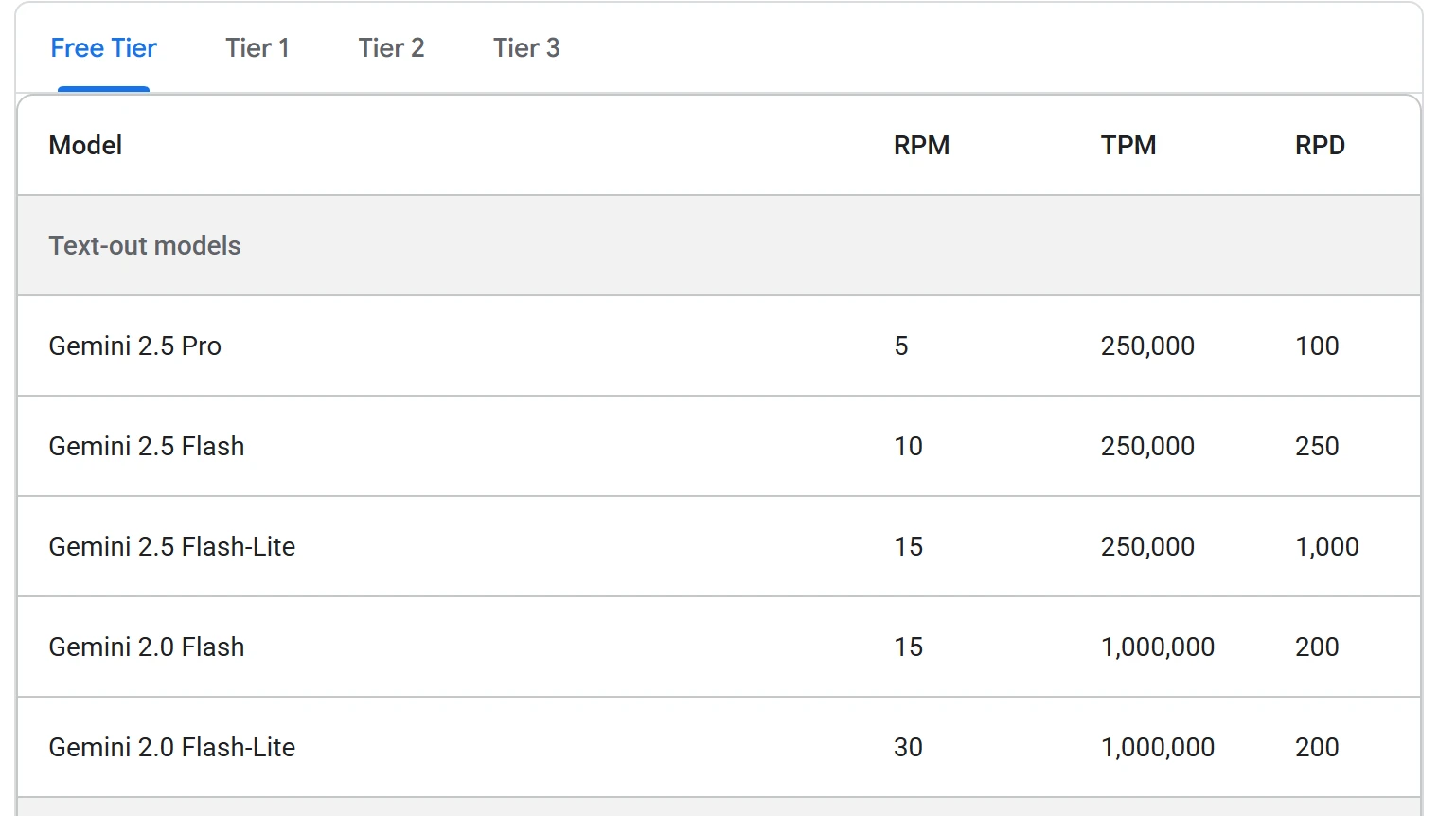Click Gemini 2.0 Flash-Lite's RPM value 30

click(x=908, y=747)
